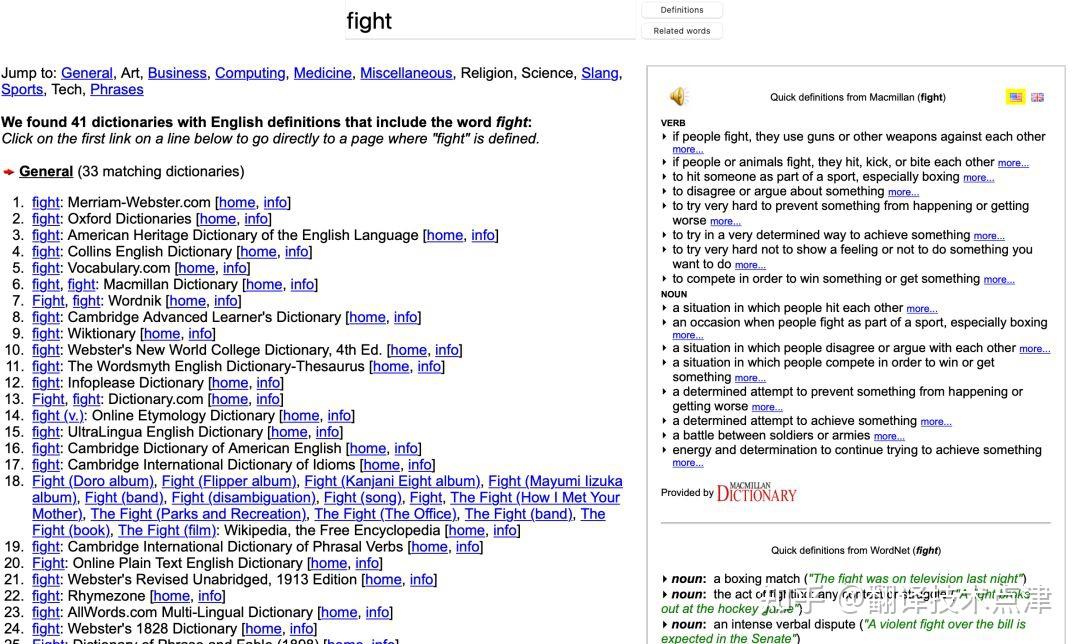The height and width of the screenshot is (644, 1080).
Task: Select the UK flag definitions icon
Action: (x=1037, y=97)
